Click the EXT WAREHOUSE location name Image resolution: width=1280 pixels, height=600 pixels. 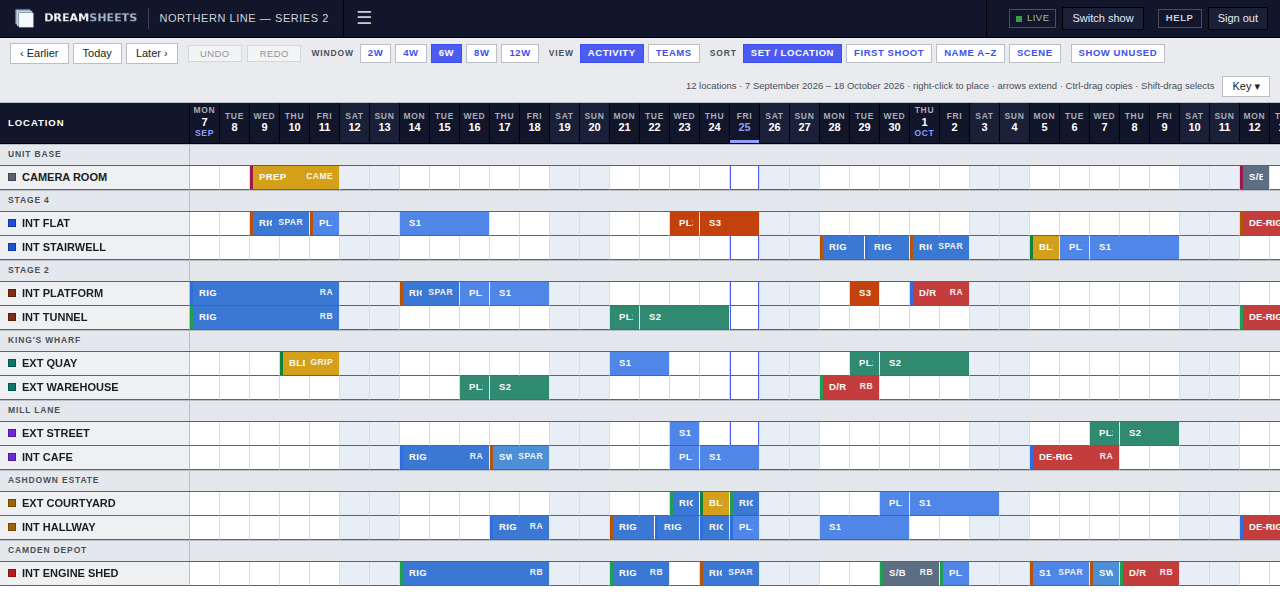click(70, 387)
